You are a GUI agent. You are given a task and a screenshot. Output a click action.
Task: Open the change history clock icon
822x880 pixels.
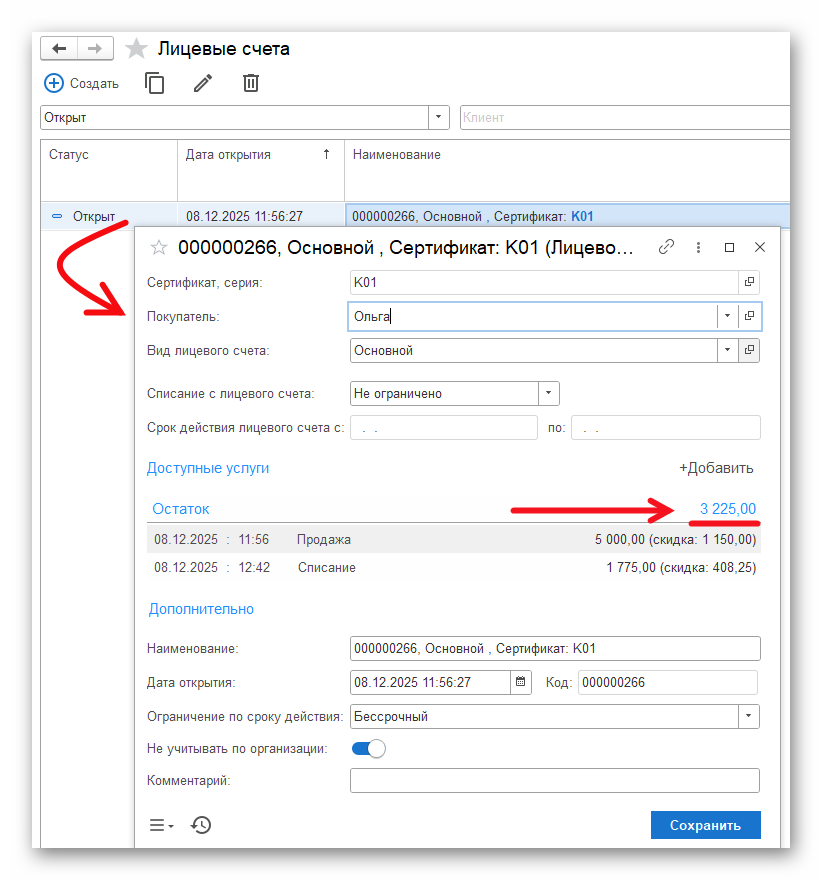click(201, 825)
